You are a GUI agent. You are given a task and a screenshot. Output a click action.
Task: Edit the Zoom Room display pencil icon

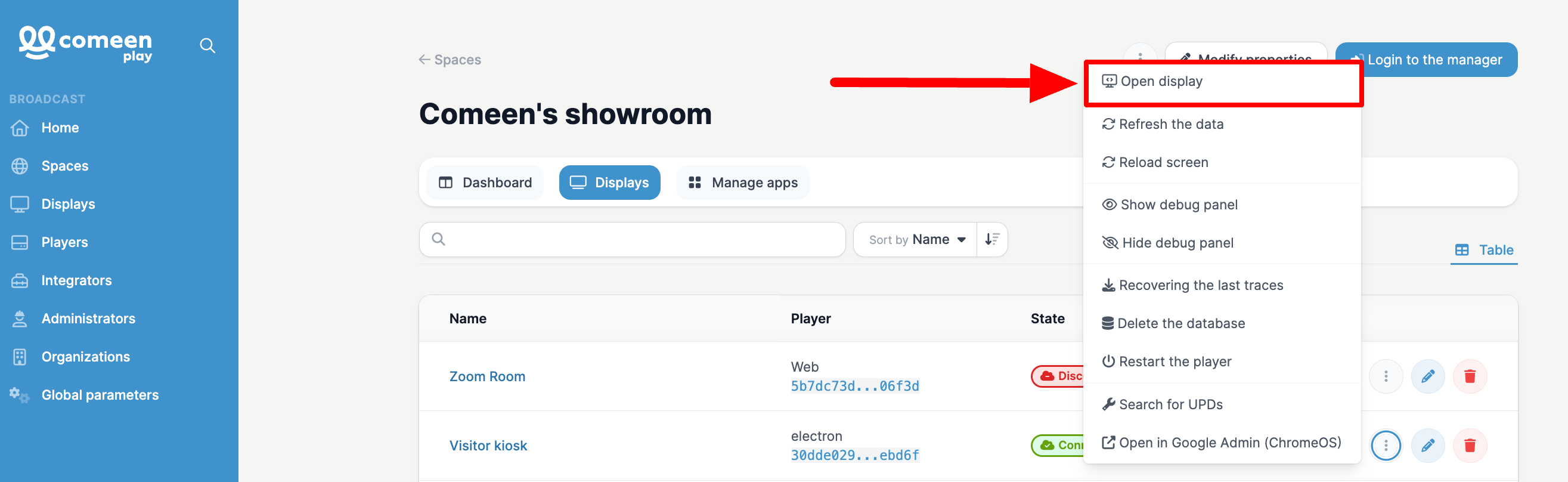tap(1428, 376)
